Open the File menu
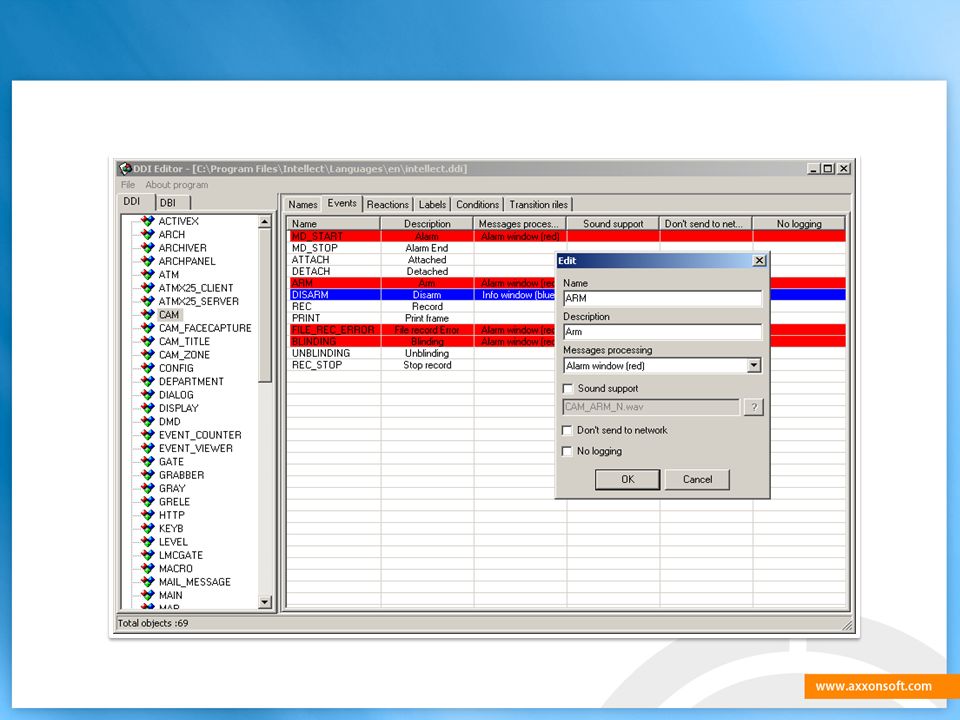The height and width of the screenshot is (720, 960). (x=127, y=185)
